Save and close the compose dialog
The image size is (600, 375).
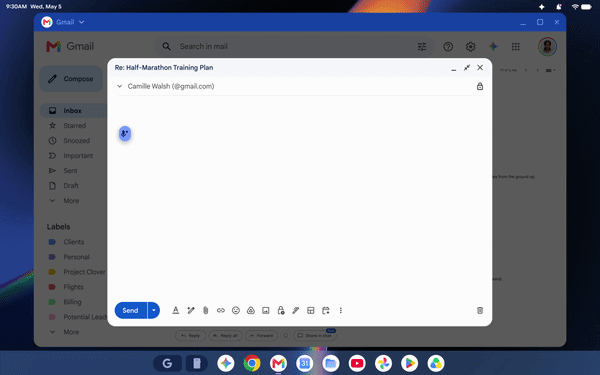(x=480, y=68)
